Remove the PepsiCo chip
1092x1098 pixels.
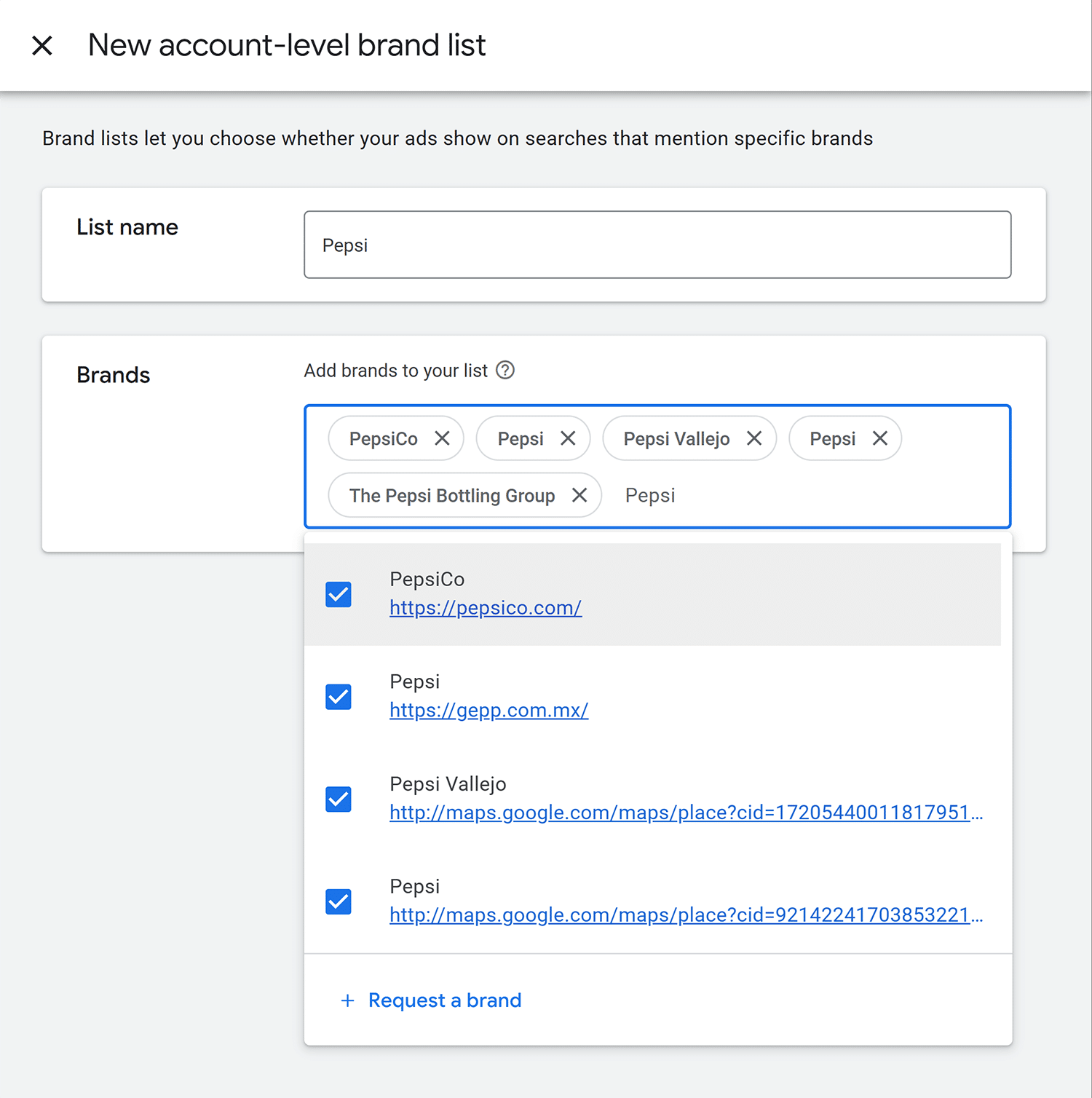click(x=442, y=438)
